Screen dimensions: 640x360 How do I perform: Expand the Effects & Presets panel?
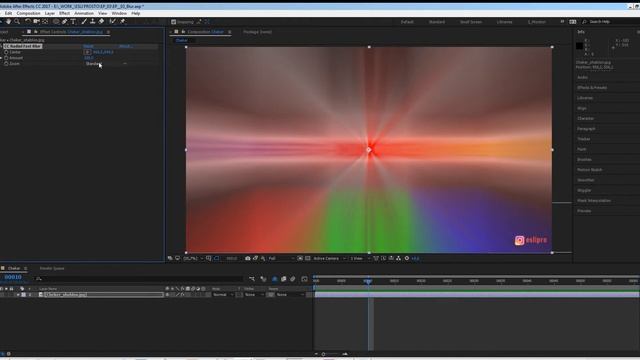[592, 88]
